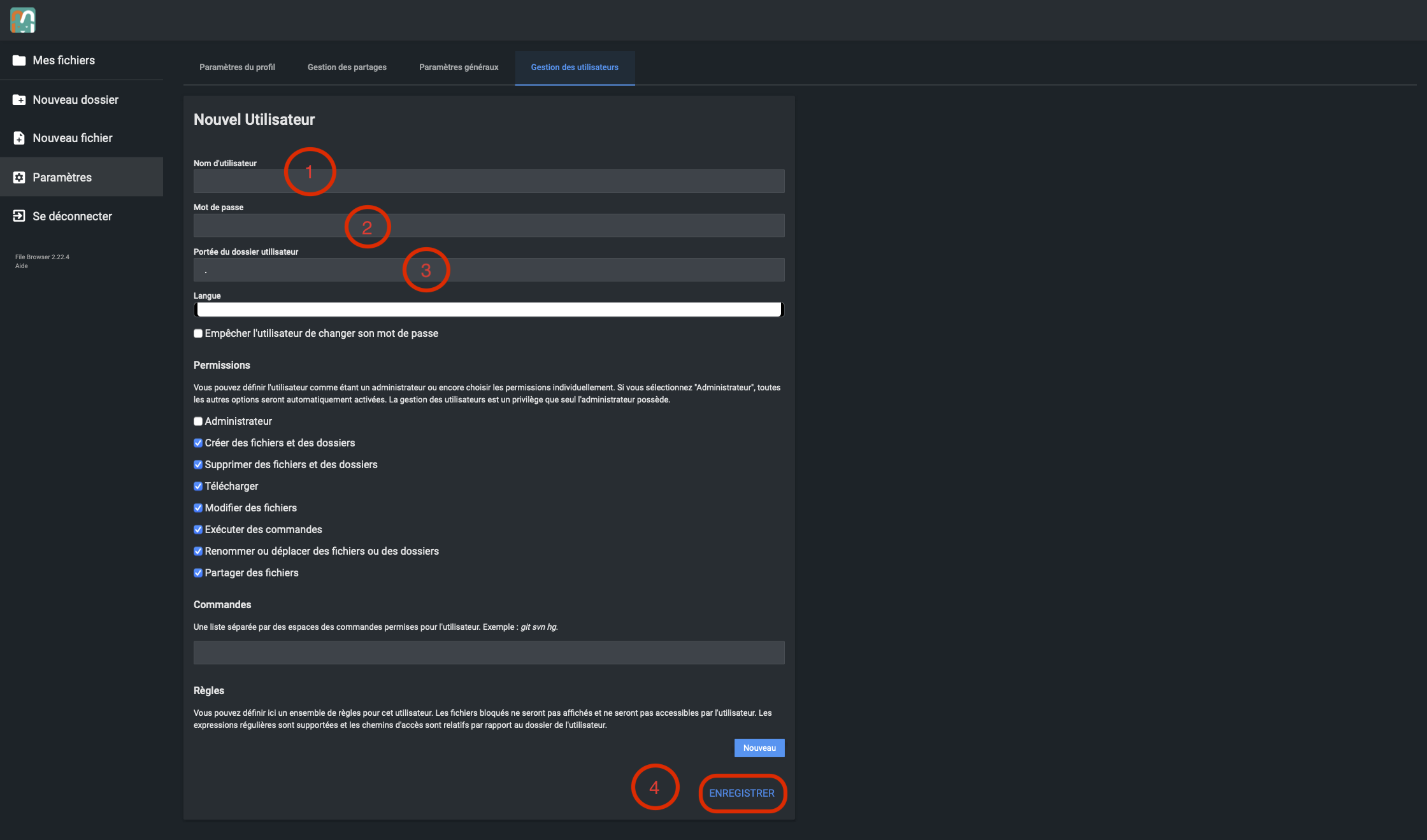
Task: Click the File Browser logo icon
Action: pyautogui.click(x=23, y=20)
